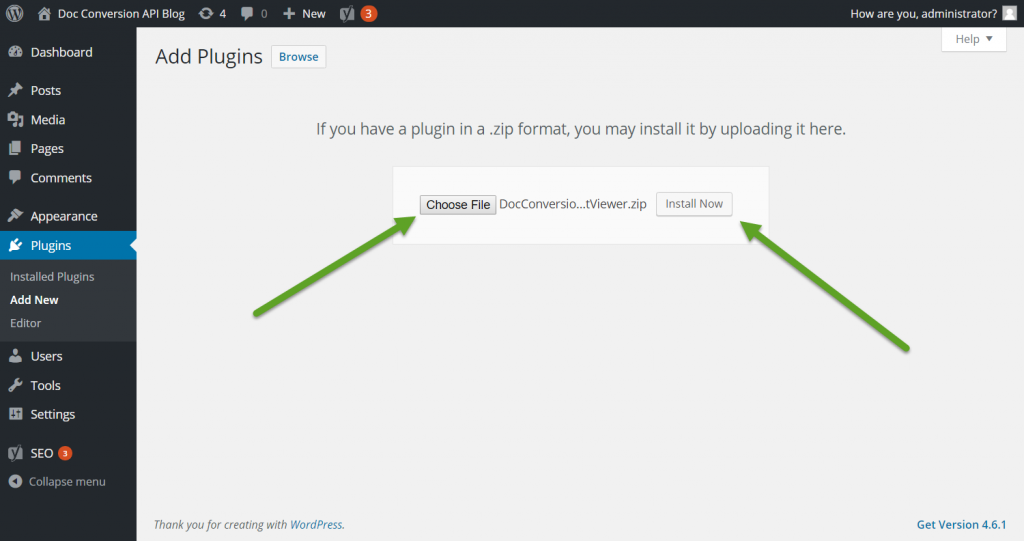The image size is (1024, 541).
Task: Go to Installed Plugins submenu
Action: 52,276
